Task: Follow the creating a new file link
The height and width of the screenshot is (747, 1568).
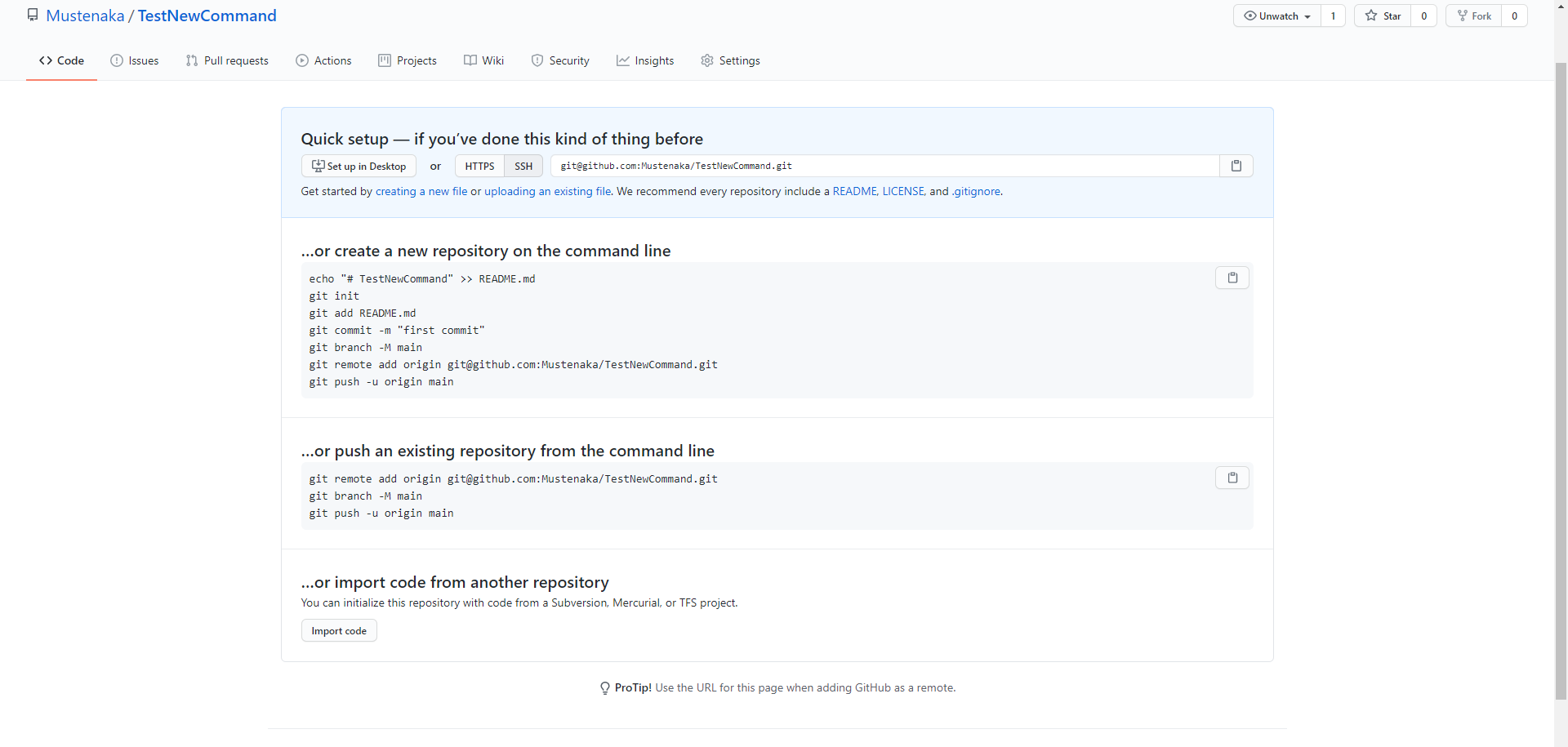Action: (421, 191)
